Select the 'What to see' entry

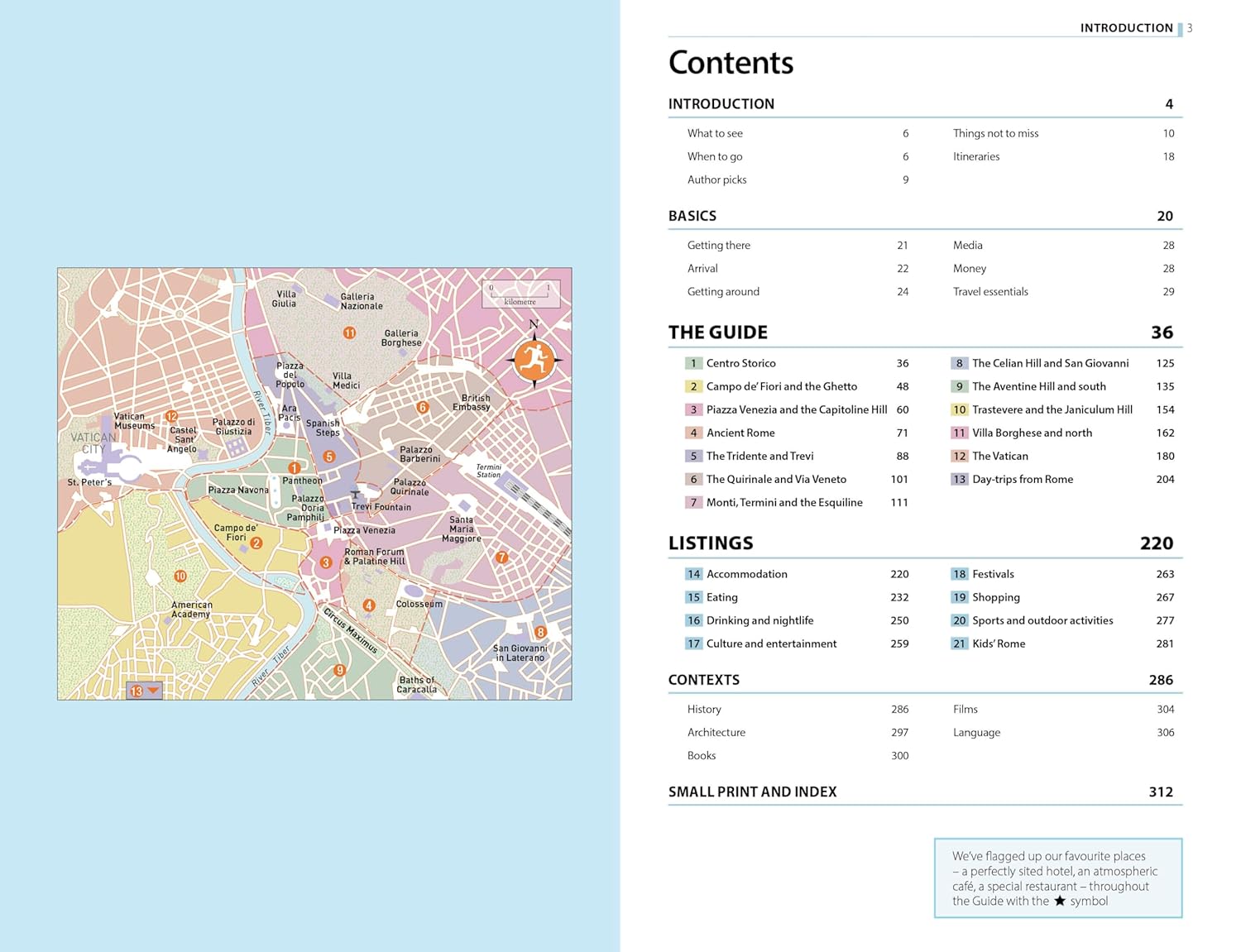715,133
